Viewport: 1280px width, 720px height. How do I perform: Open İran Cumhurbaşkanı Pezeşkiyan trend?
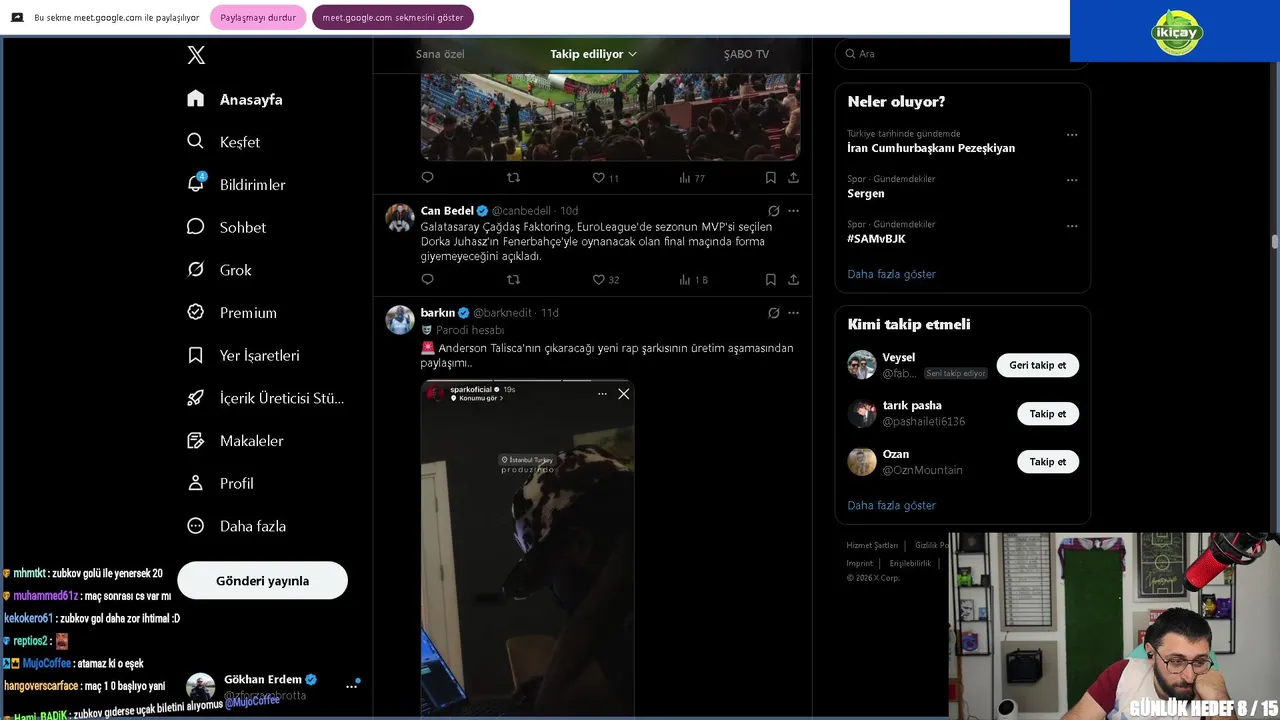point(931,148)
